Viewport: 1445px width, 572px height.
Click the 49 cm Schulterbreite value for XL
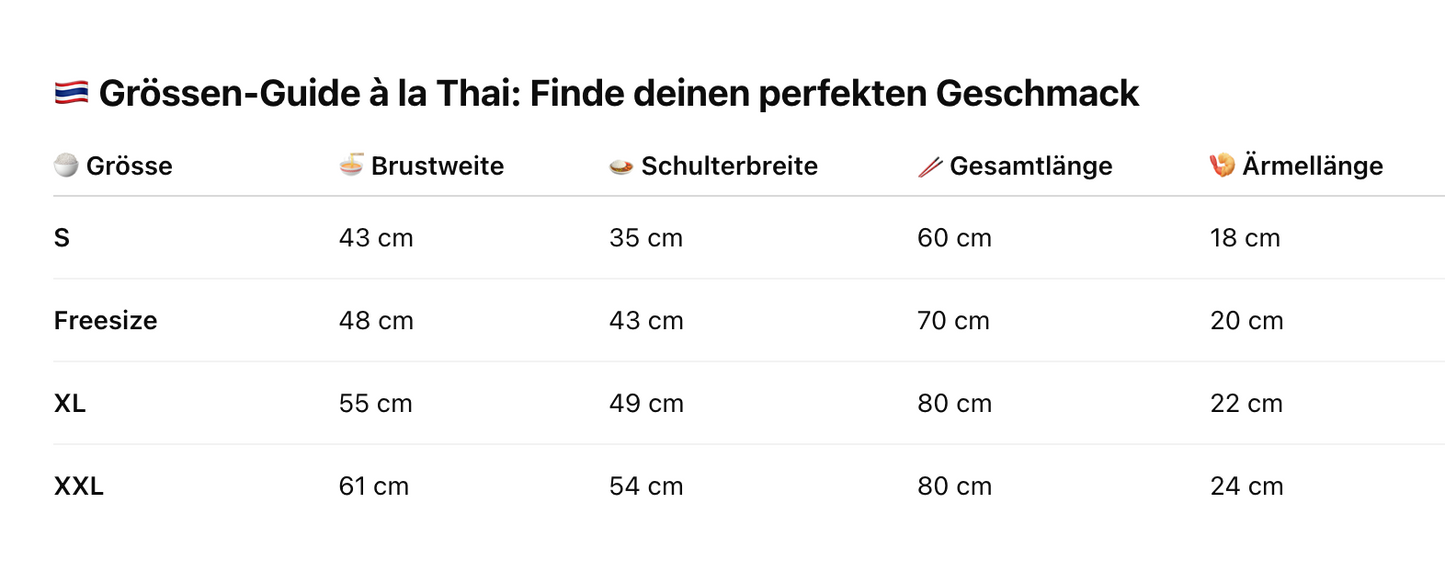click(646, 404)
